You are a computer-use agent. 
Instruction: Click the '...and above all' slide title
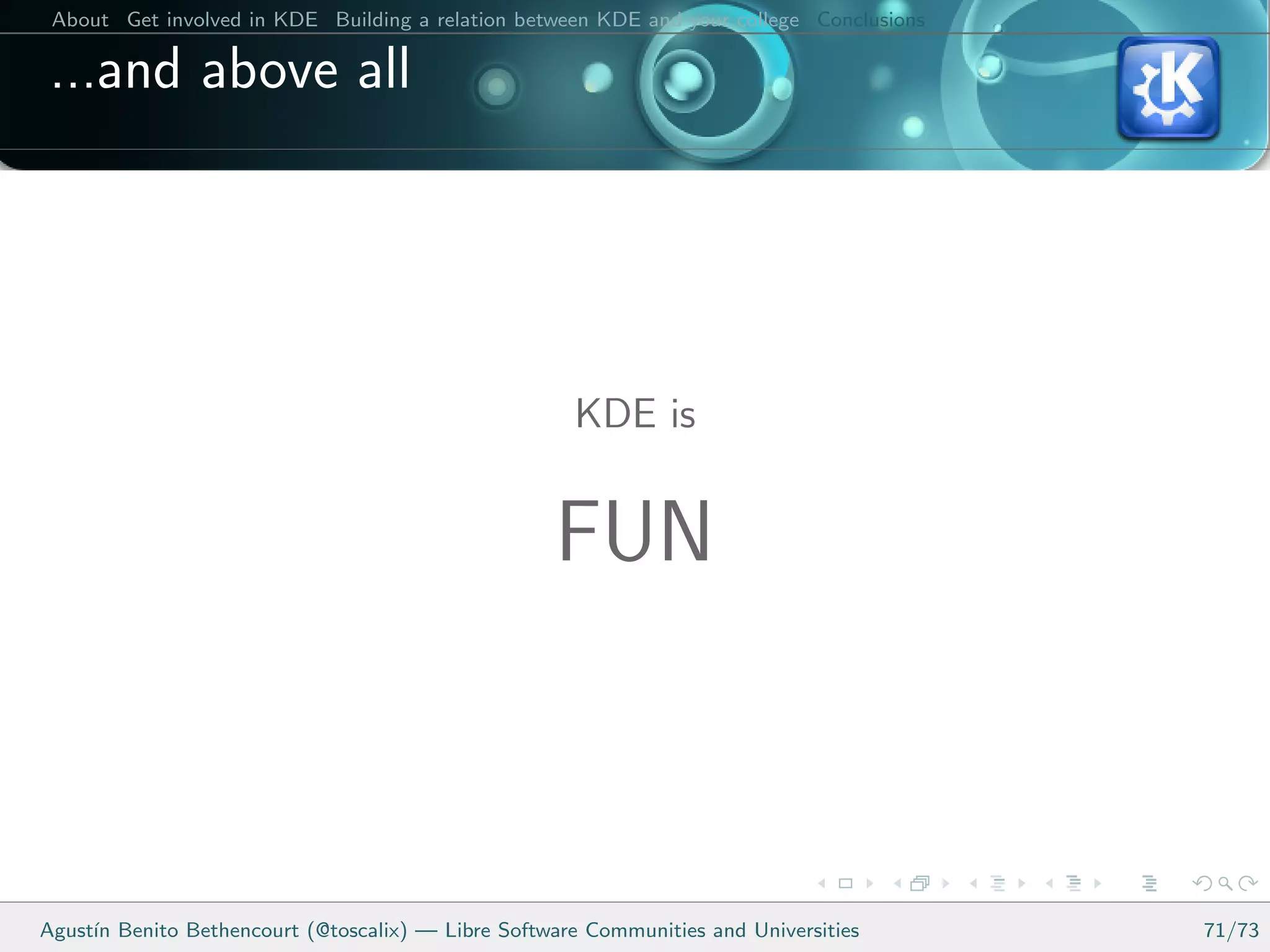(230, 69)
